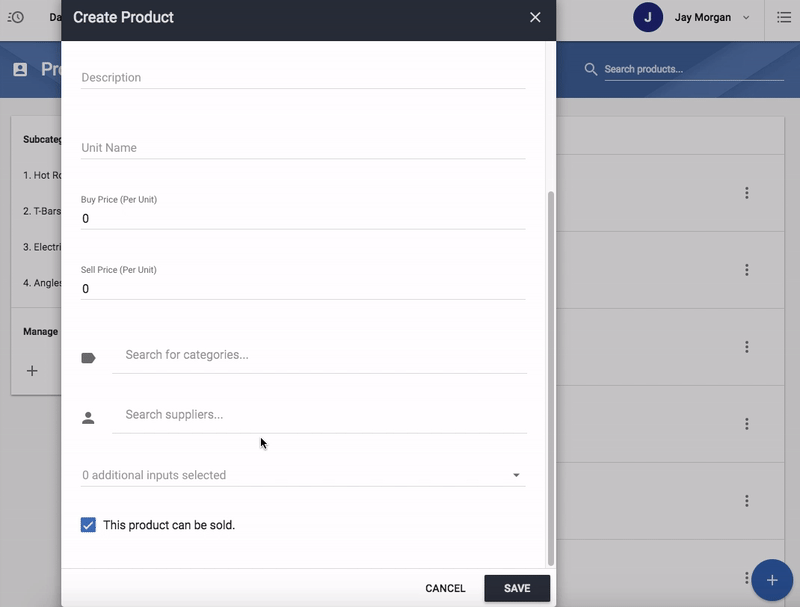This screenshot has width=800, height=607.
Task: Open the third row's three-dot menu
Action: point(746,347)
